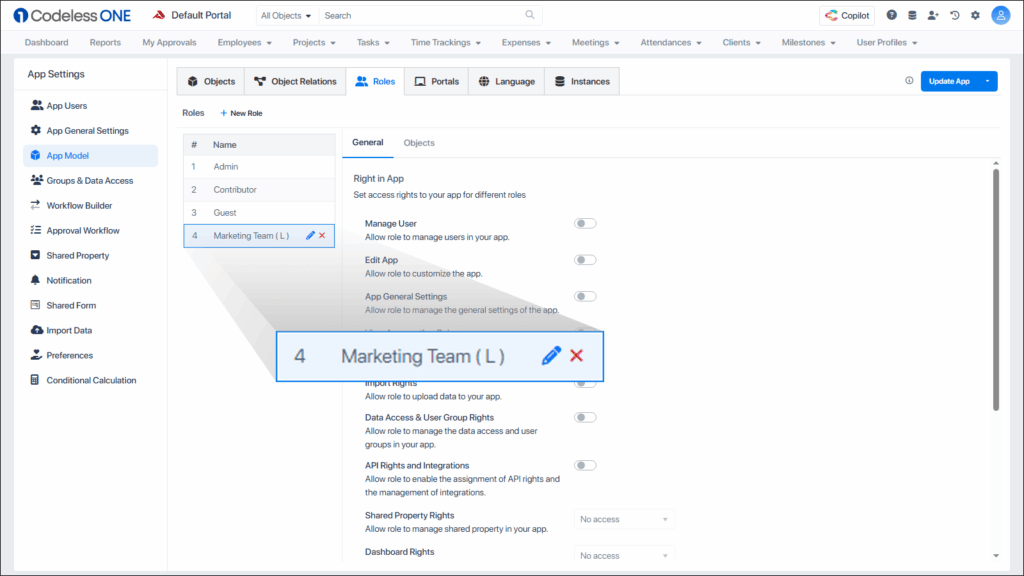The image size is (1024, 576).
Task: Toggle the Manage User right
Action: click(585, 223)
